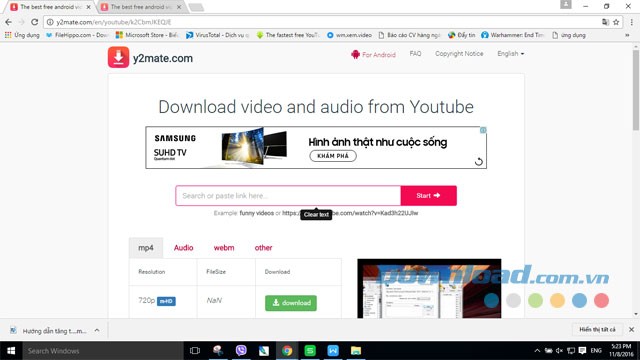Viewport: 640px width, 360px height.
Task: Bookmark this page with the star icon
Action: pos(616,22)
